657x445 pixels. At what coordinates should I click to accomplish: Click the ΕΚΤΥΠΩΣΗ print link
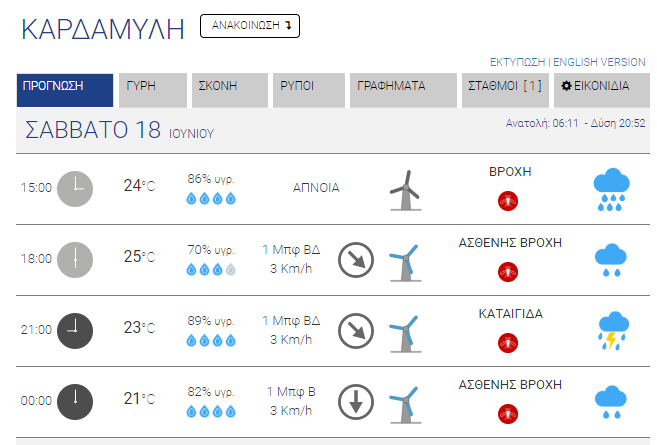[x=517, y=62]
